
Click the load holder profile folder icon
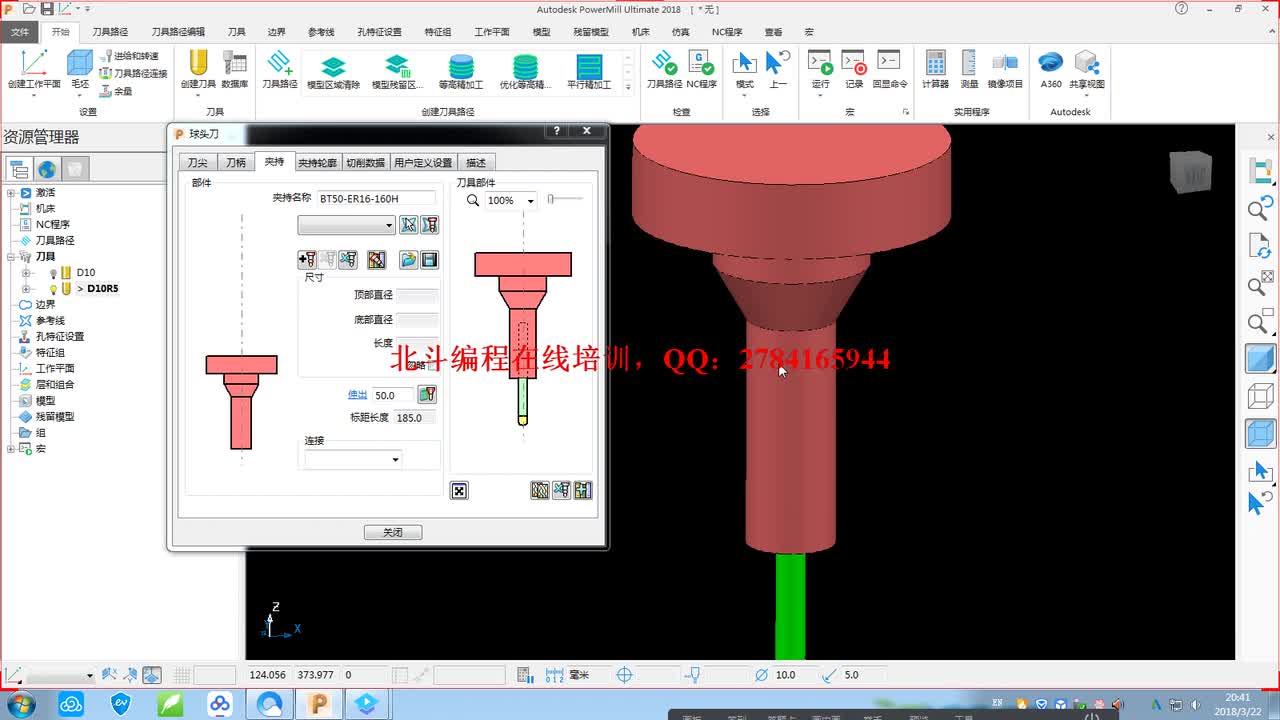[x=409, y=260]
